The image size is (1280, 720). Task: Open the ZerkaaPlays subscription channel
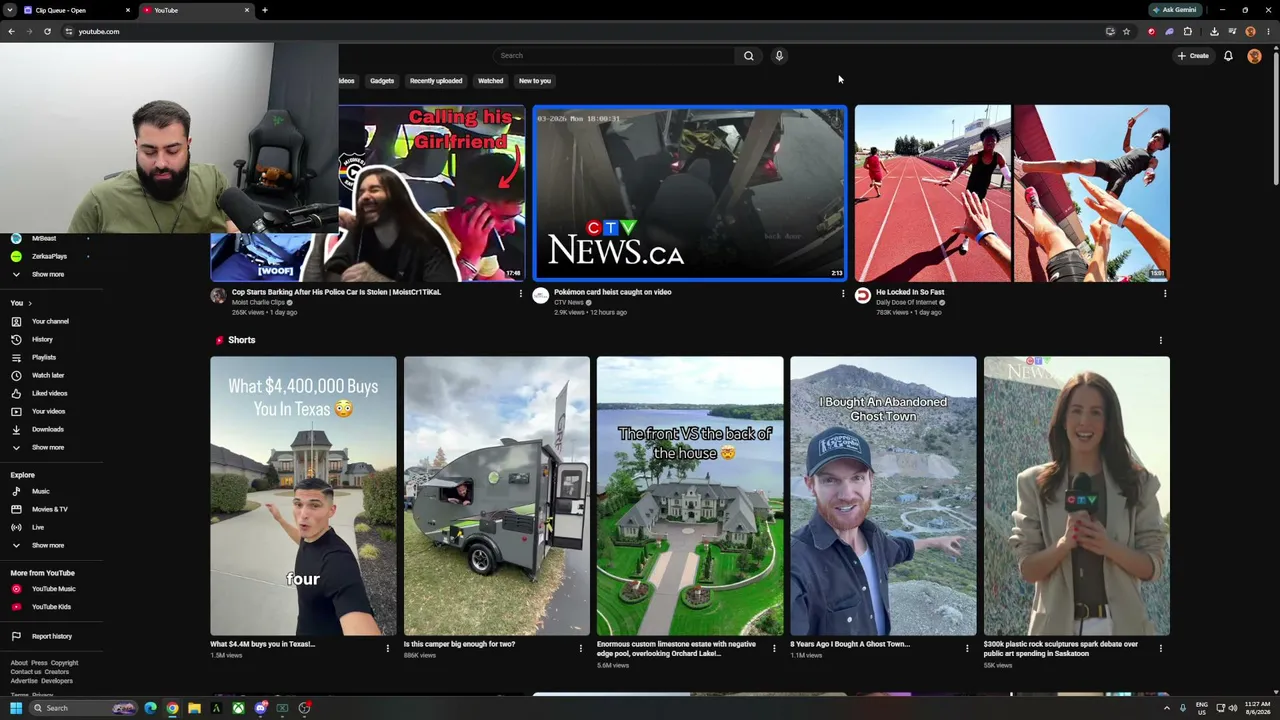coord(50,256)
